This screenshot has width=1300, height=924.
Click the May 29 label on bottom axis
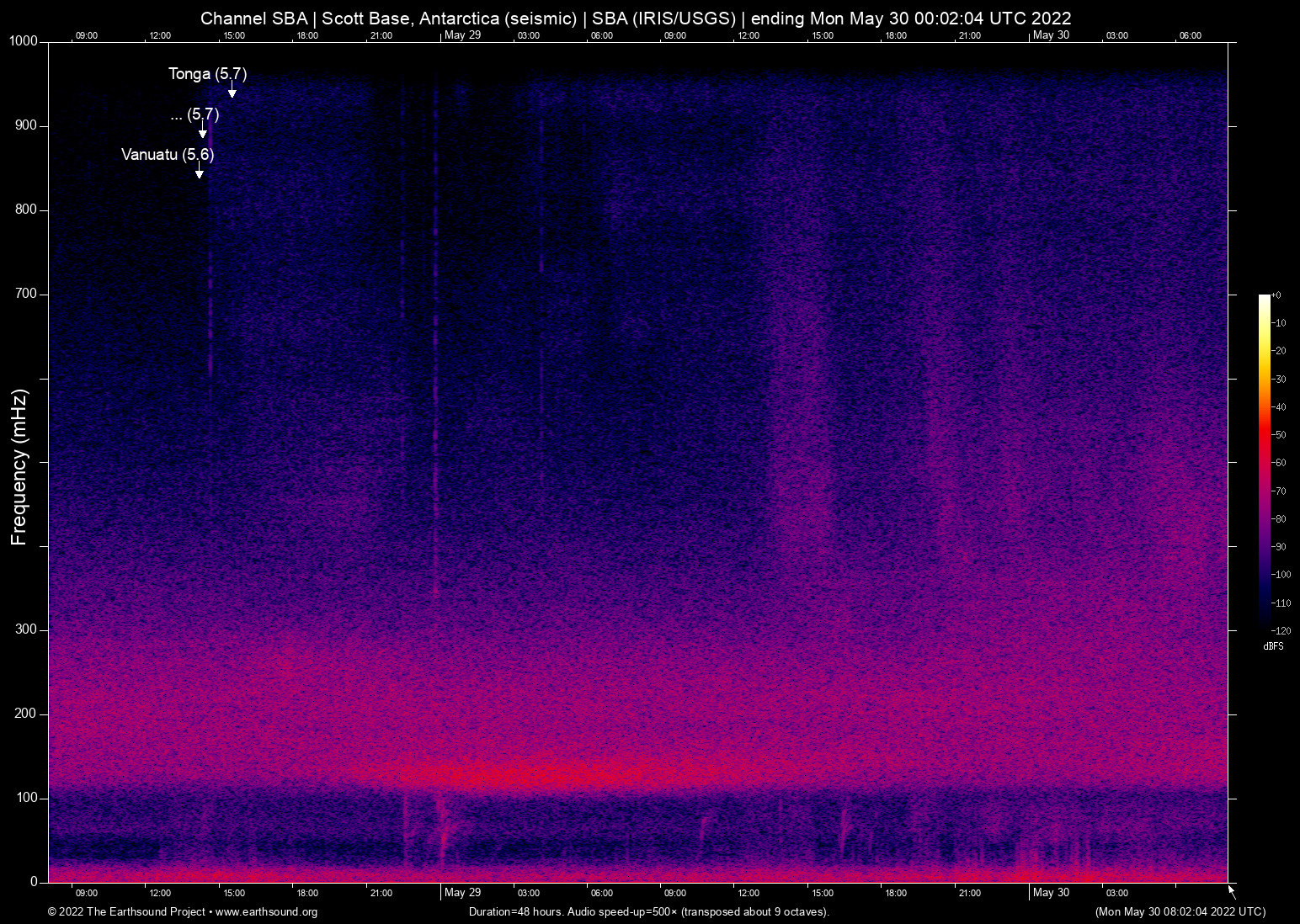tap(462, 893)
